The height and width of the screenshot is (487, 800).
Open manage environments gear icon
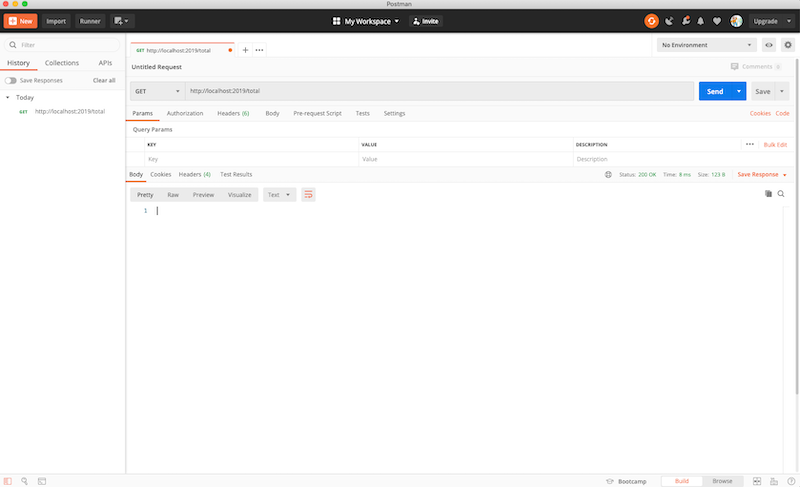pos(788,45)
